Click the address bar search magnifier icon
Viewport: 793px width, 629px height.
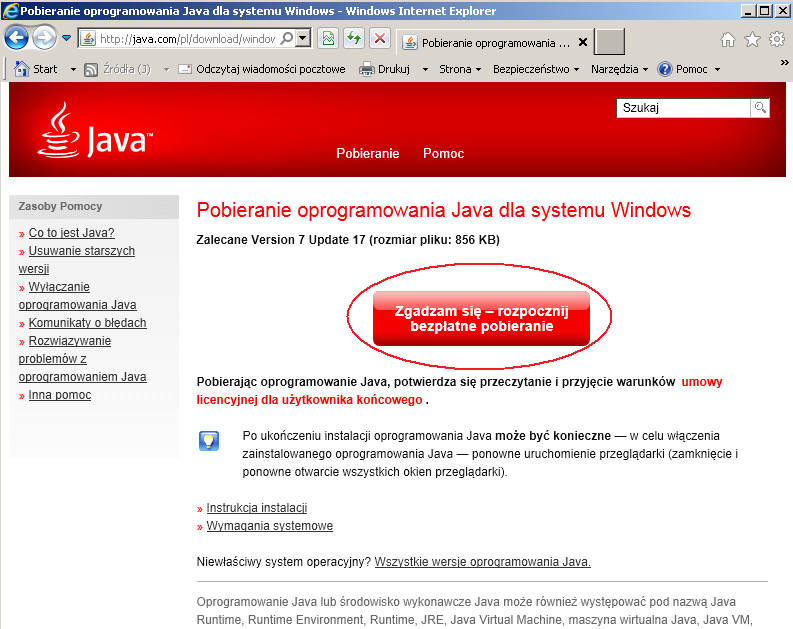286,38
